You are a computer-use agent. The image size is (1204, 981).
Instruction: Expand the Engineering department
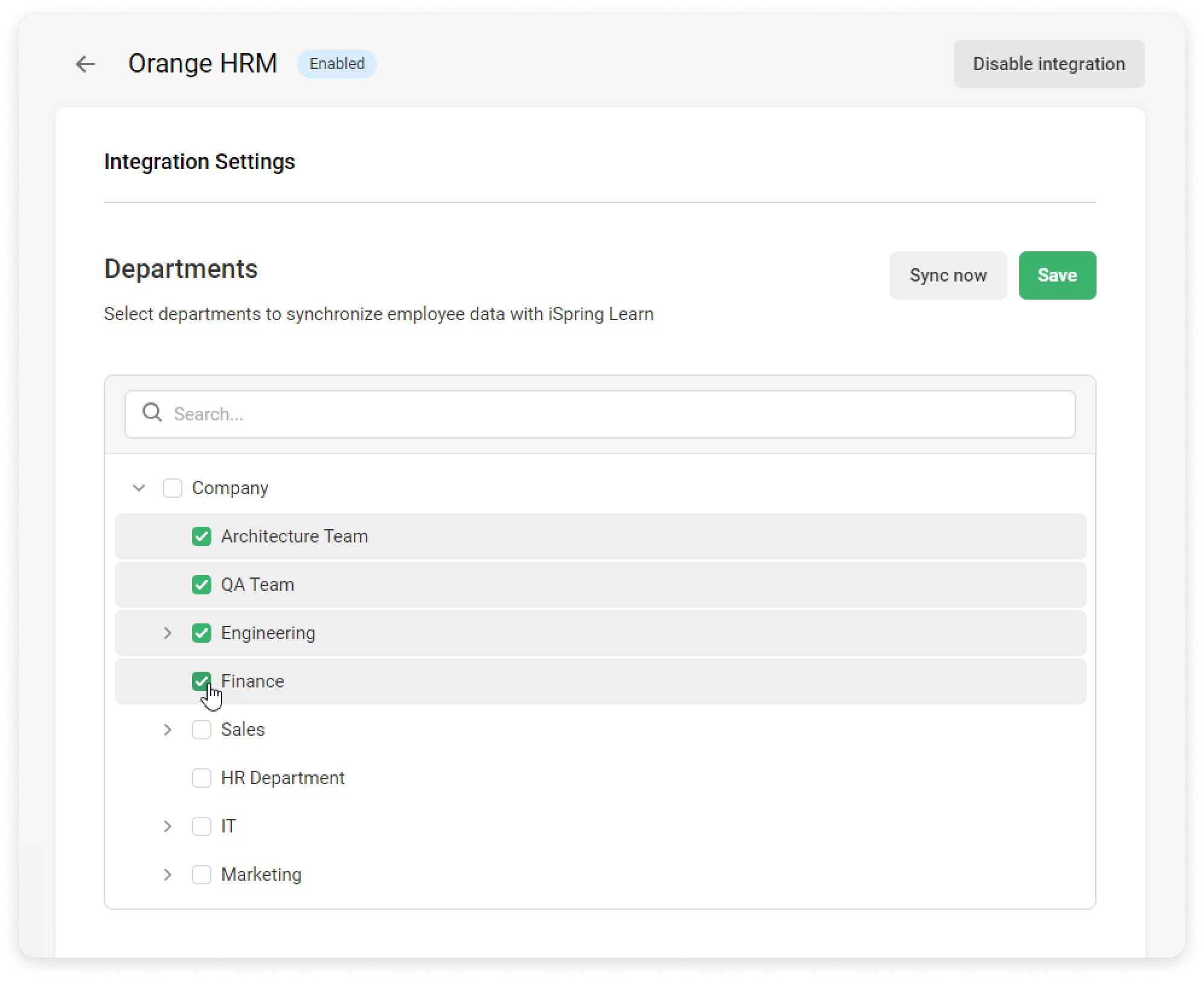click(x=167, y=632)
